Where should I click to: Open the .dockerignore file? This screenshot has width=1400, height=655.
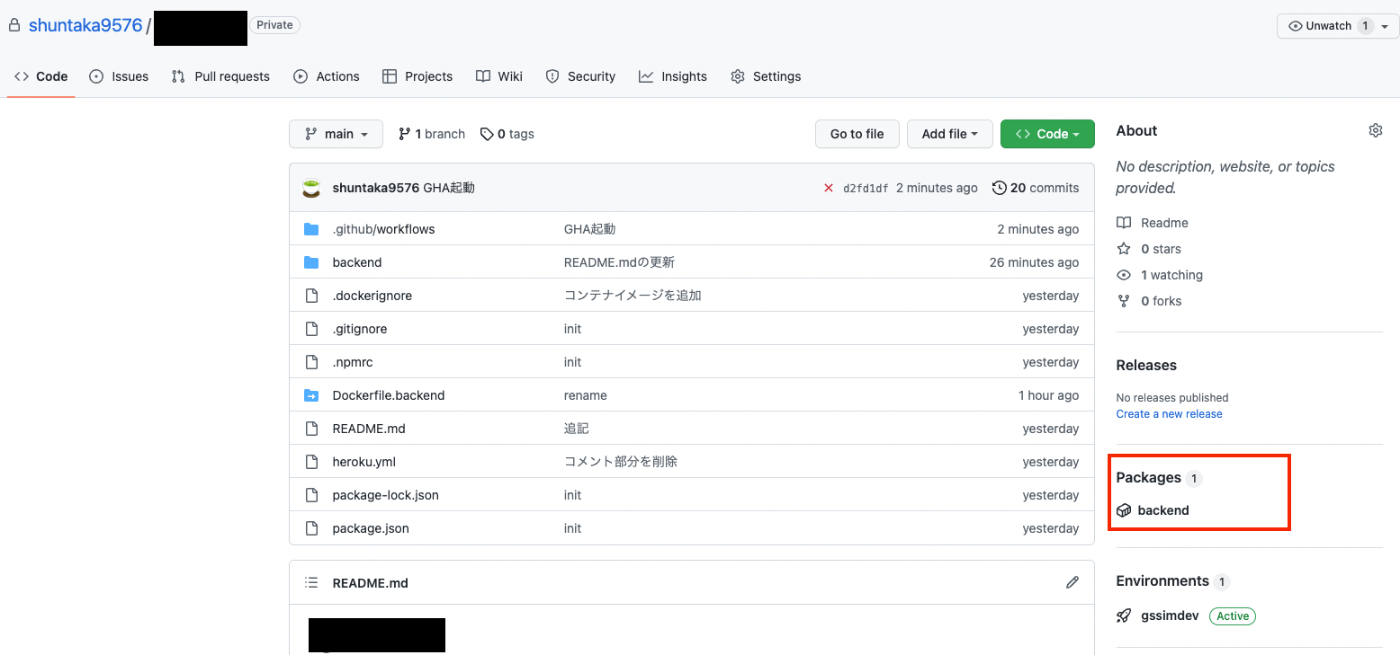coord(372,296)
